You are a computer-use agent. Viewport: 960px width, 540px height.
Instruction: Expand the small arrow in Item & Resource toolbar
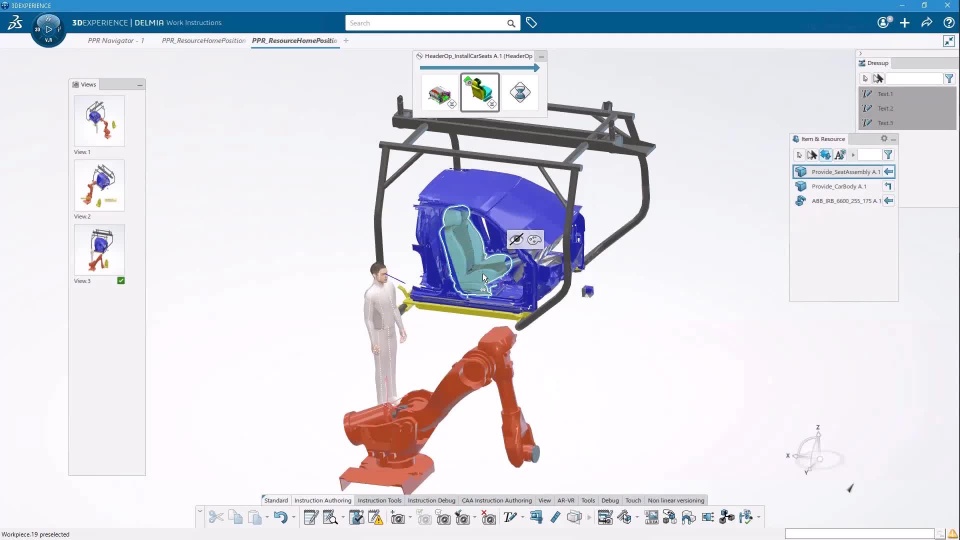[x=853, y=155]
